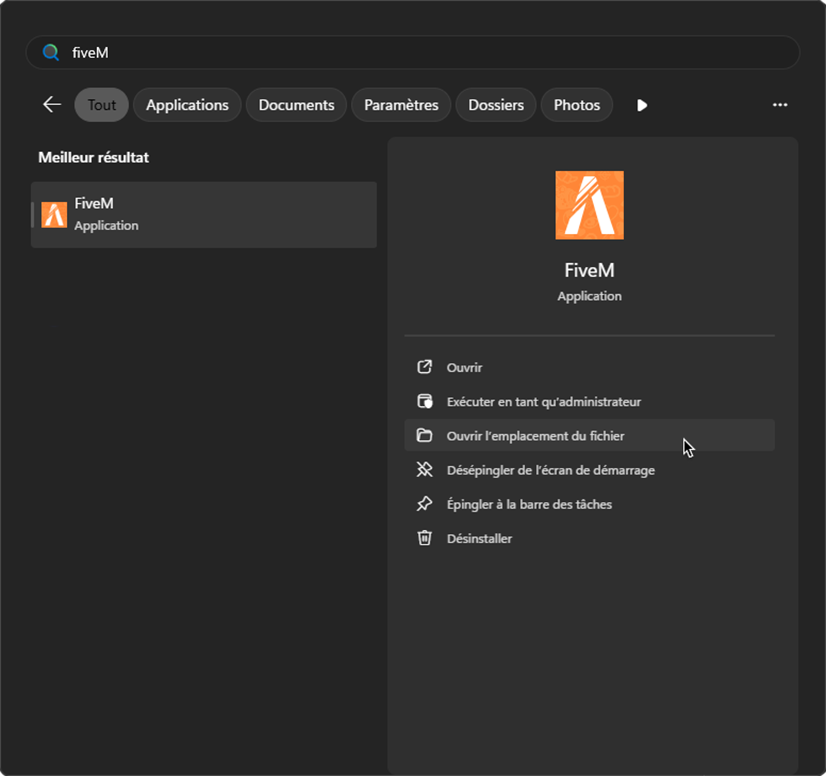Go back using the left arrow
Image resolution: width=826 pixels, height=776 pixels.
click(x=52, y=105)
